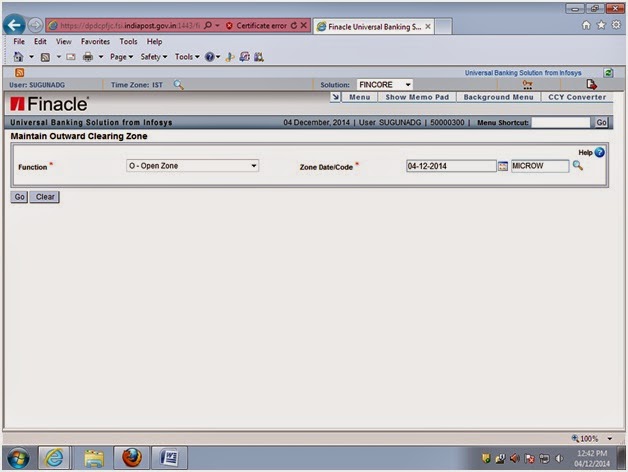This screenshot has width=628, height=472.
Task: Open a new blank browser tab
Action: coord(443,26)
